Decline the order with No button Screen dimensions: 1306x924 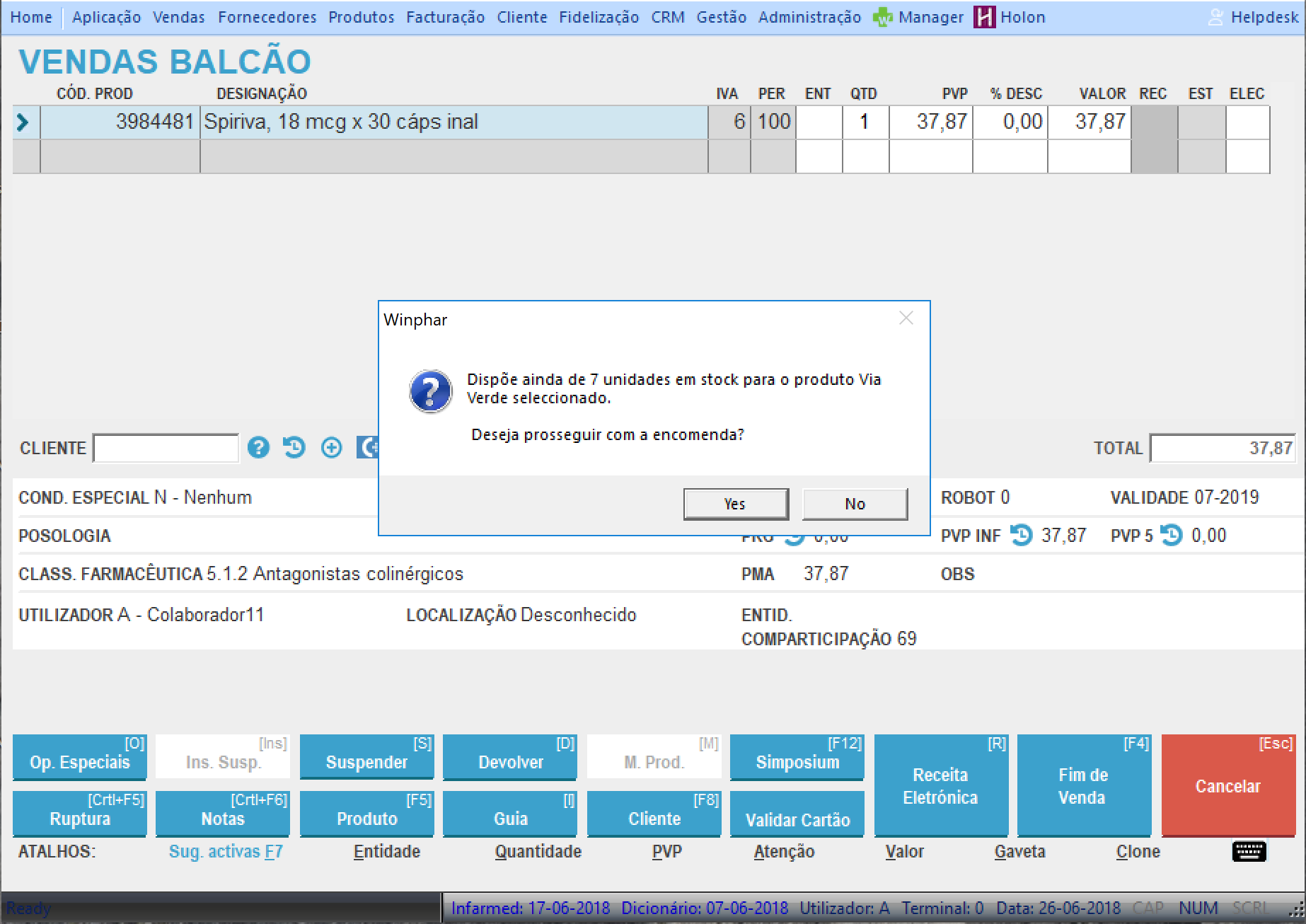coord(855,504)
